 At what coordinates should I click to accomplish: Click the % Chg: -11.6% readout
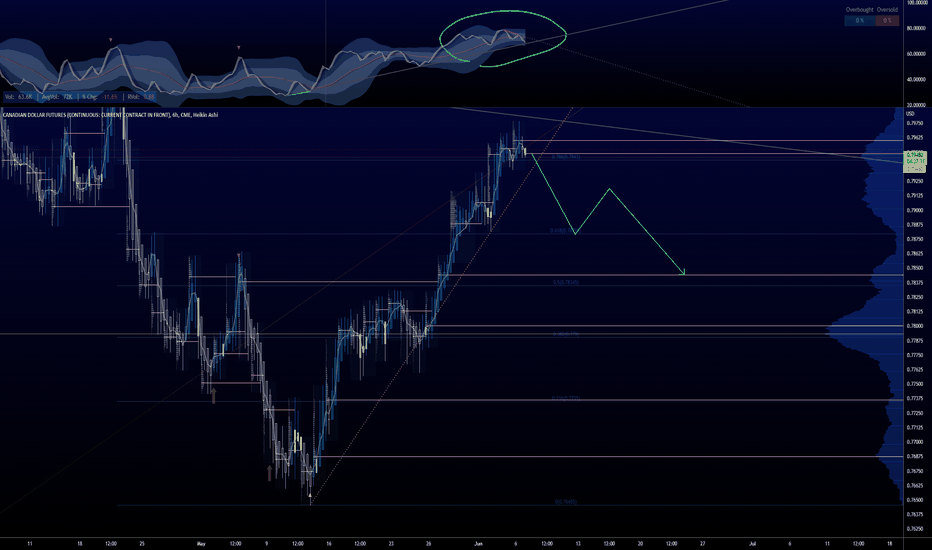[100, 96]
